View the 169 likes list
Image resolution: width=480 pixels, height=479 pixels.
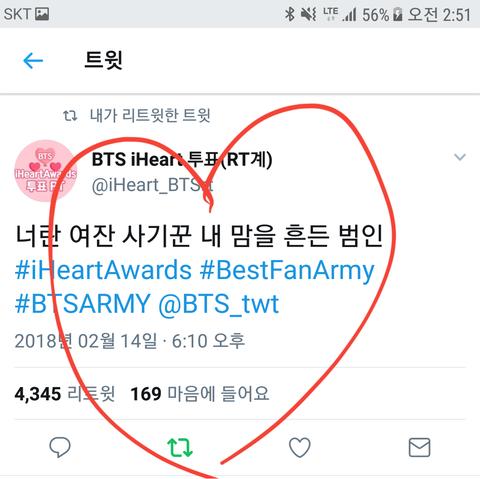click(199, 394)
